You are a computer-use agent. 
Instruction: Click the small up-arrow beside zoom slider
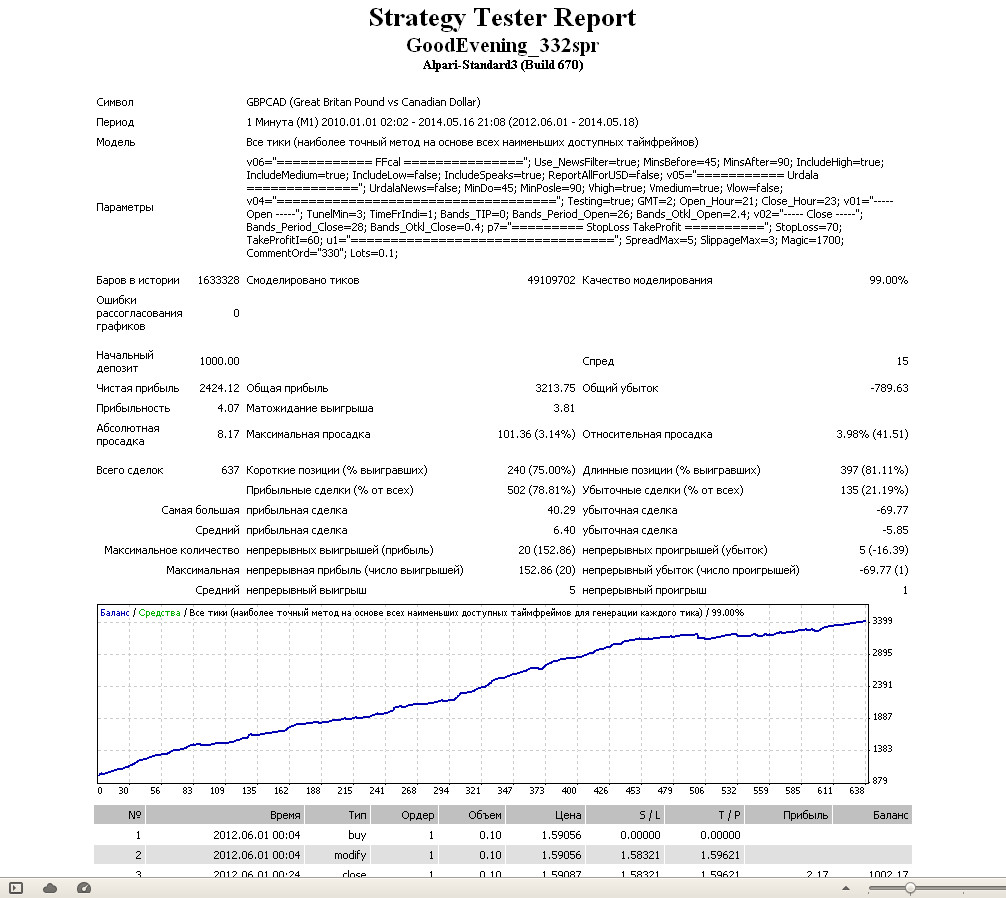[846, 888]
